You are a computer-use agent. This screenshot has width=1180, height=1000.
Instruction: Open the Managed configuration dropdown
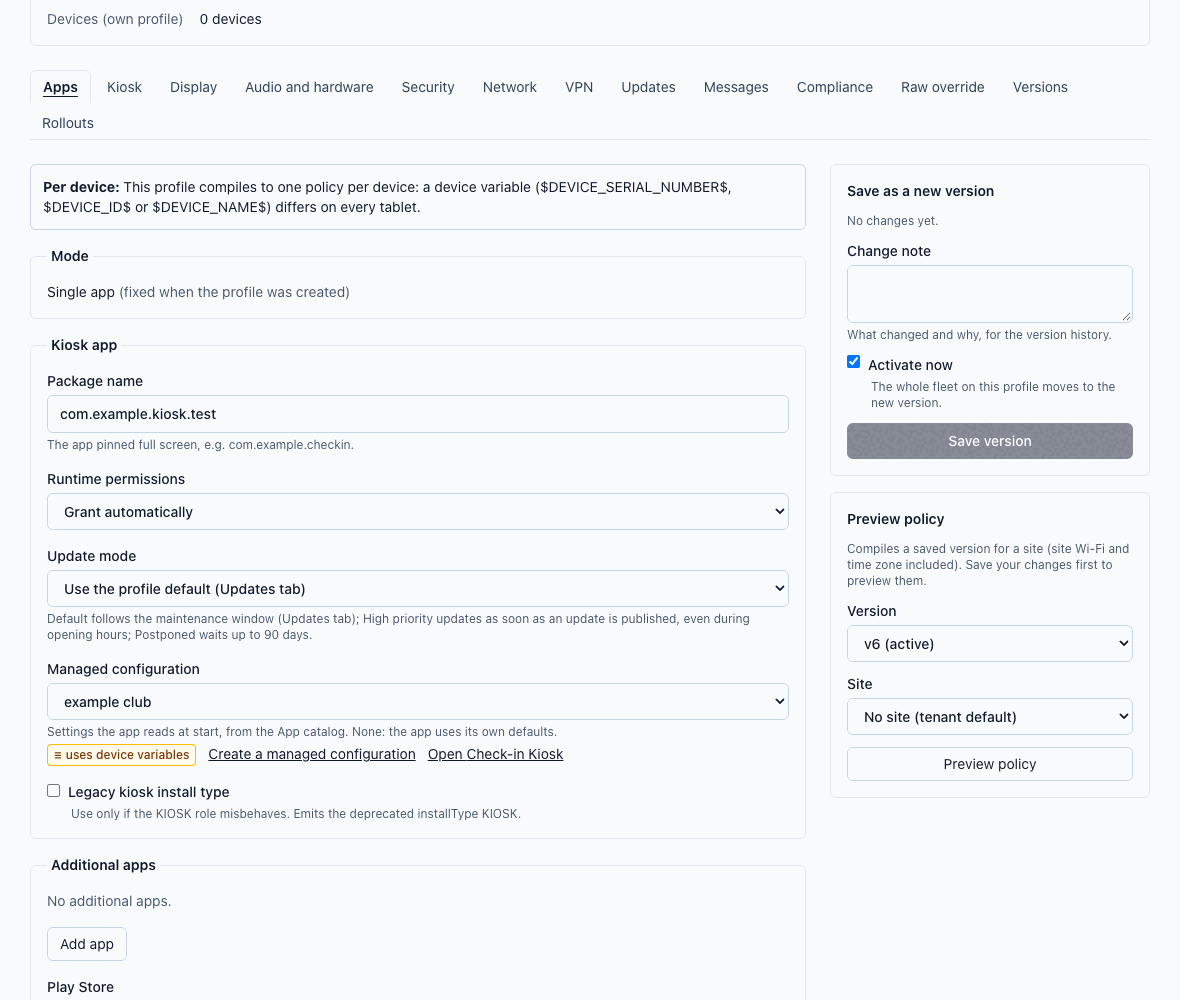point(418,701)
